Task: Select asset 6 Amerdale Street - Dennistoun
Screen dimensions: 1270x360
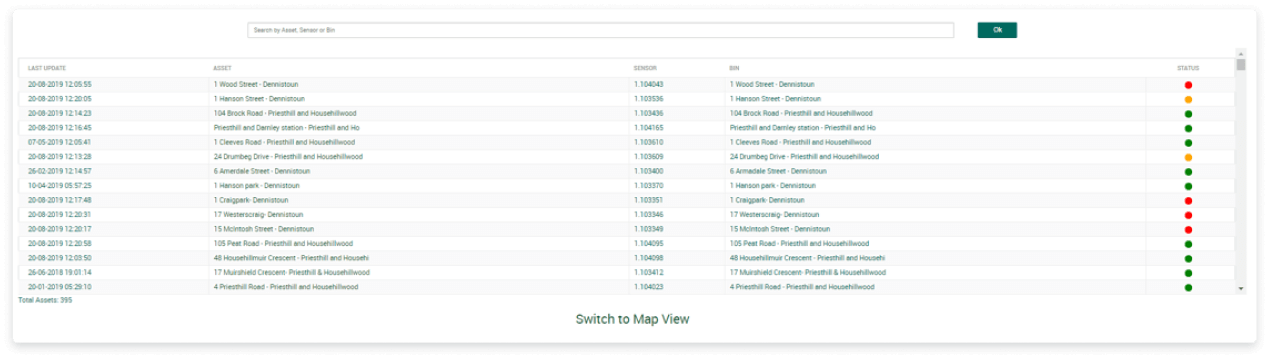Action: [262, 171]
